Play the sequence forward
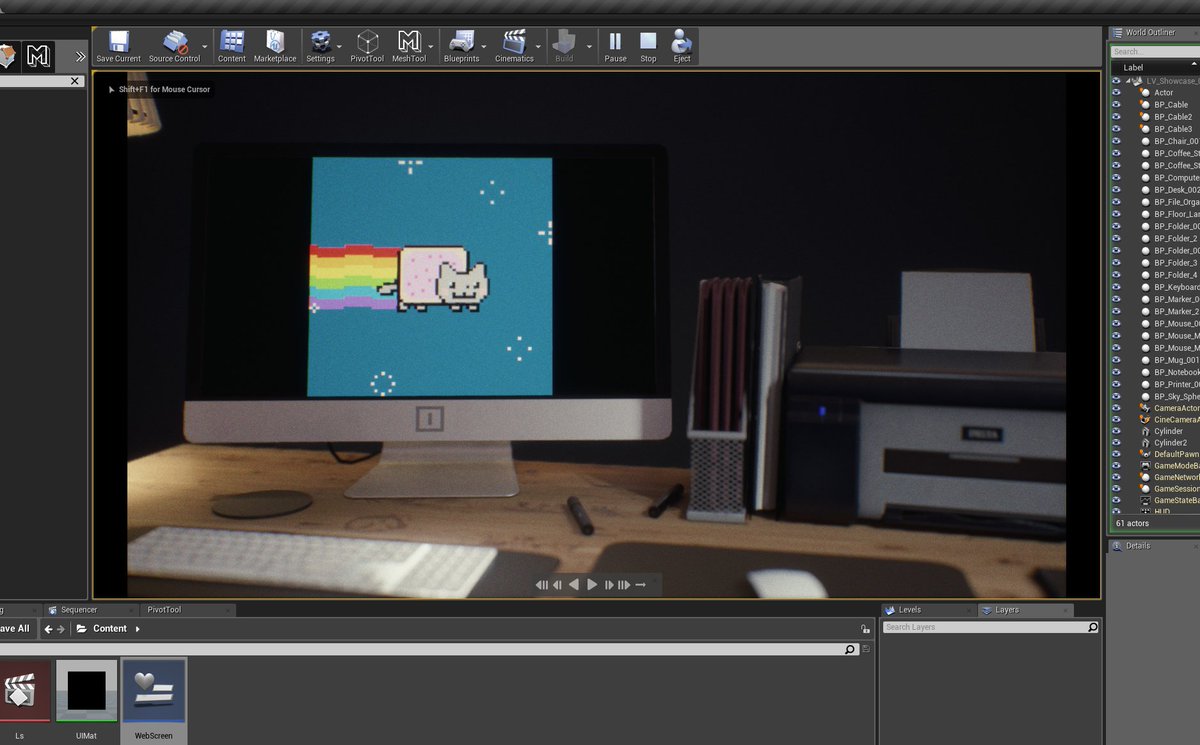 pyautogui.click(x=592, y=585)
